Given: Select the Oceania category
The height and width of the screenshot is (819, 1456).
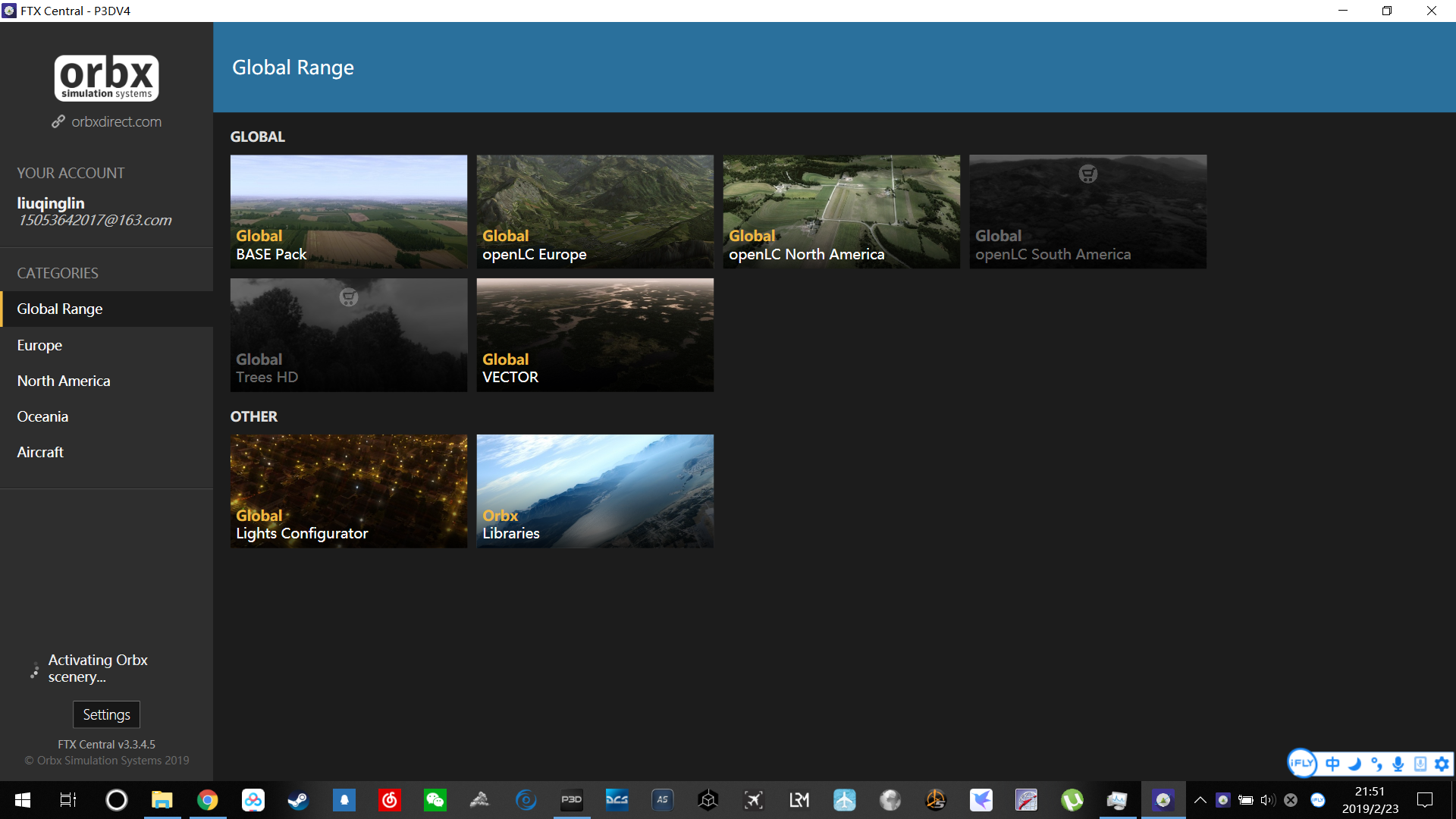Looking at the screenshot, I should [106, 416].
